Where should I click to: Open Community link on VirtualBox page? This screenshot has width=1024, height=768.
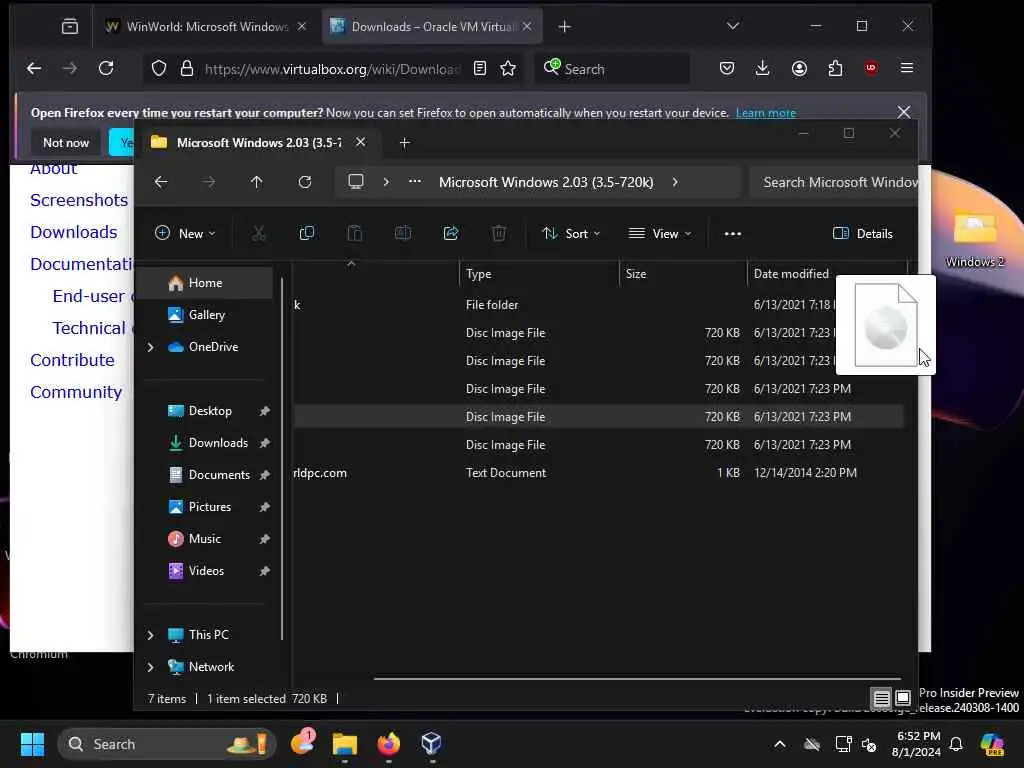point(76,392)
